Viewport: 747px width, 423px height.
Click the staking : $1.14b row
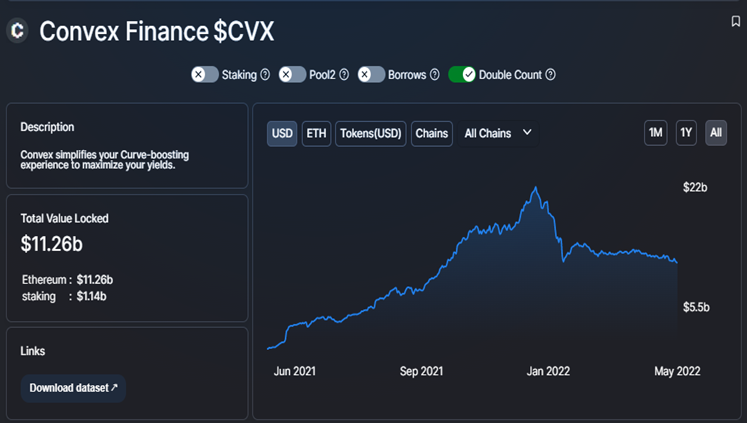point(64,296)
